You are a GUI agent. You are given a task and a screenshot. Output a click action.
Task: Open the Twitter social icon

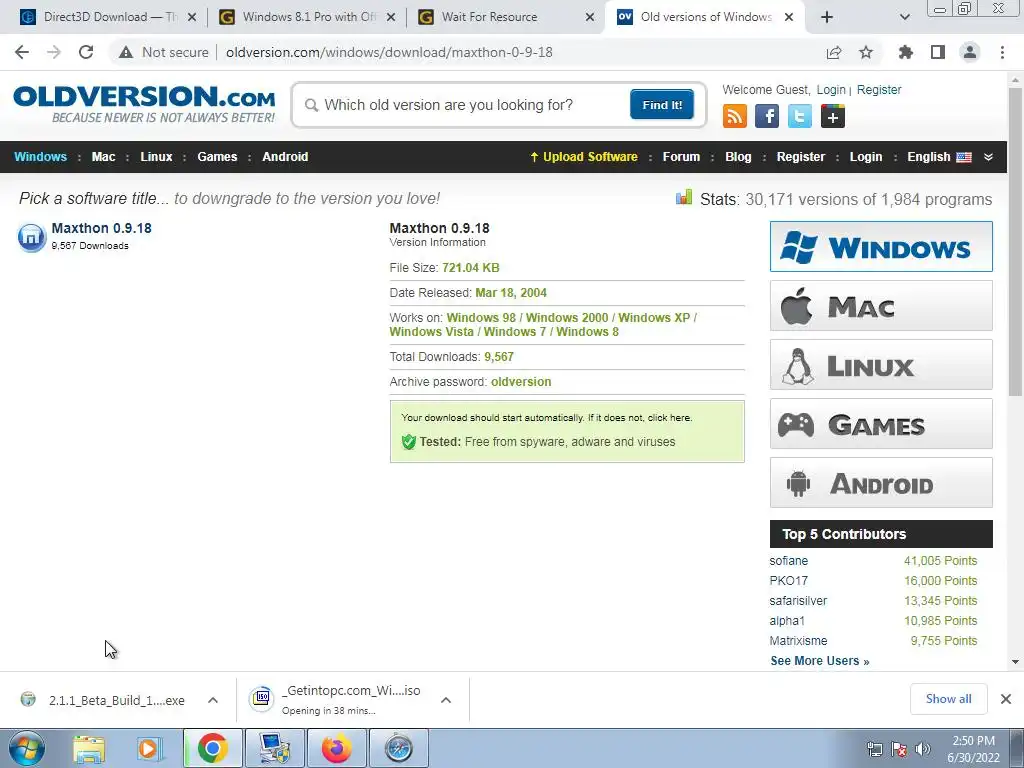[x=800, y=117]
